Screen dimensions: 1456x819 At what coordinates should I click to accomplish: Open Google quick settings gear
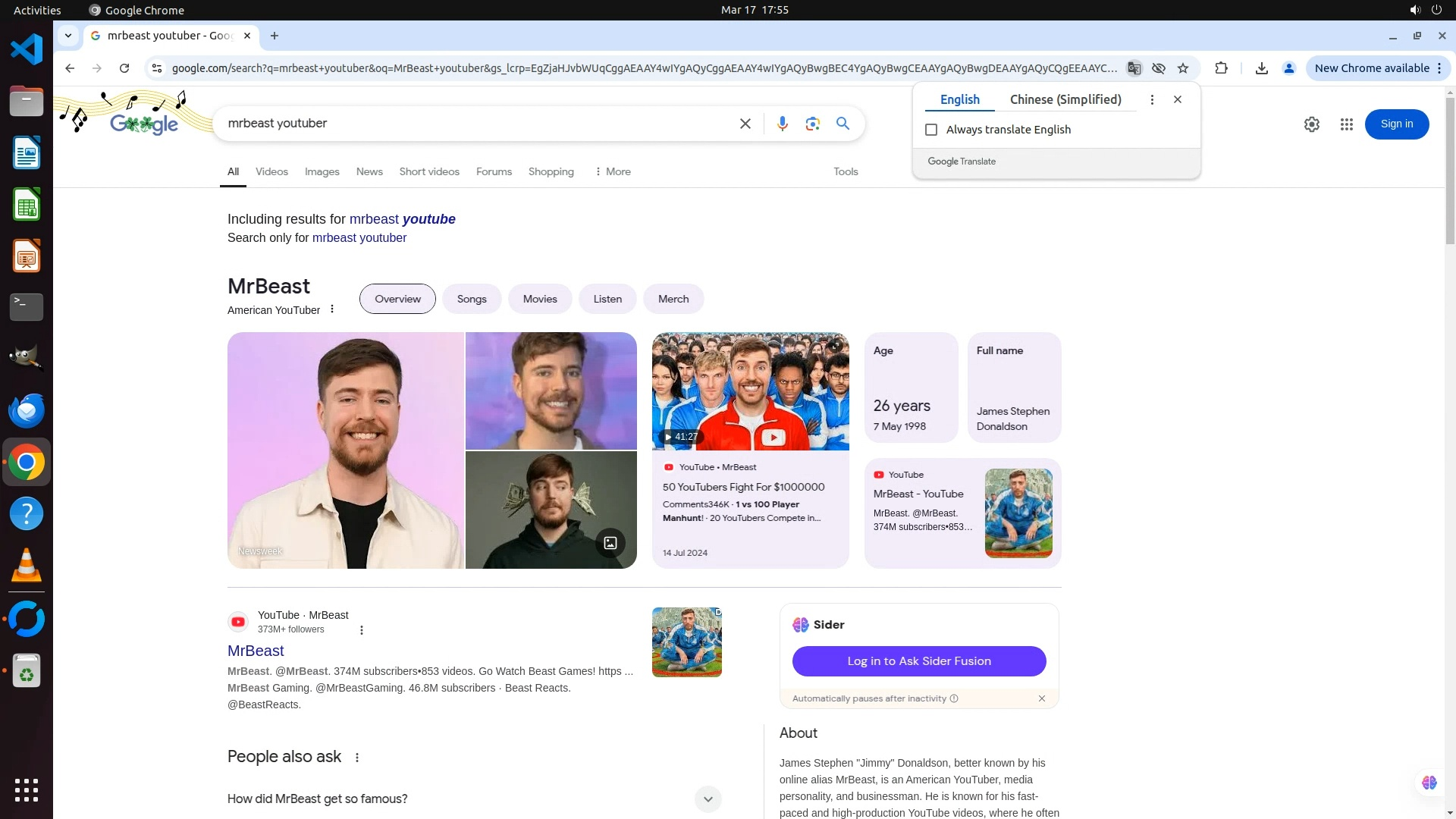pyautogui.click(x=1311, y=124)
